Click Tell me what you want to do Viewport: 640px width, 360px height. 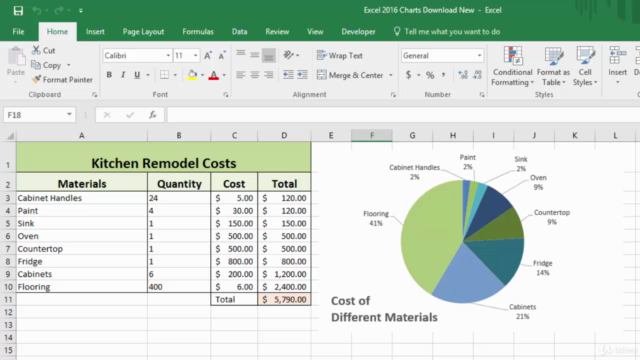pos(447,31)
